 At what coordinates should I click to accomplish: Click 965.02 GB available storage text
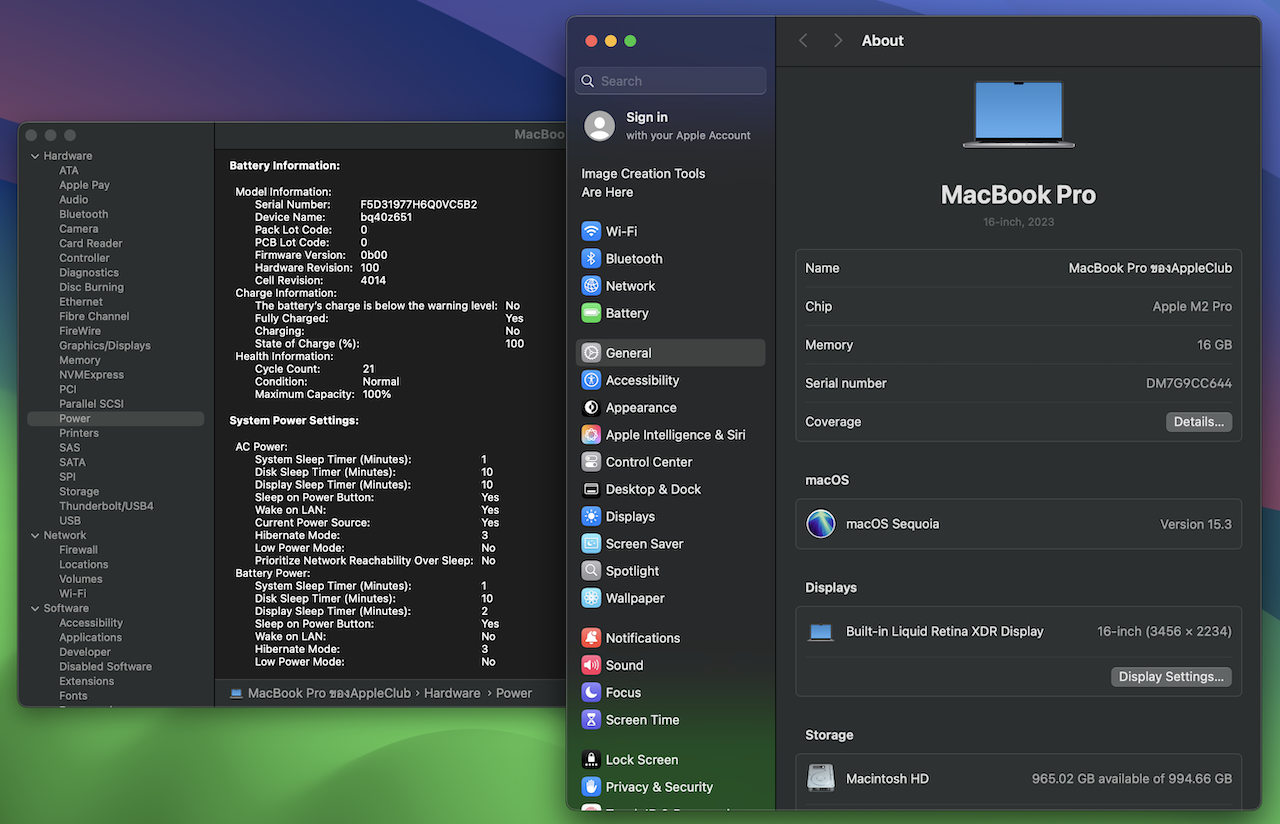pyautogui.click(x=1132, y=779)
